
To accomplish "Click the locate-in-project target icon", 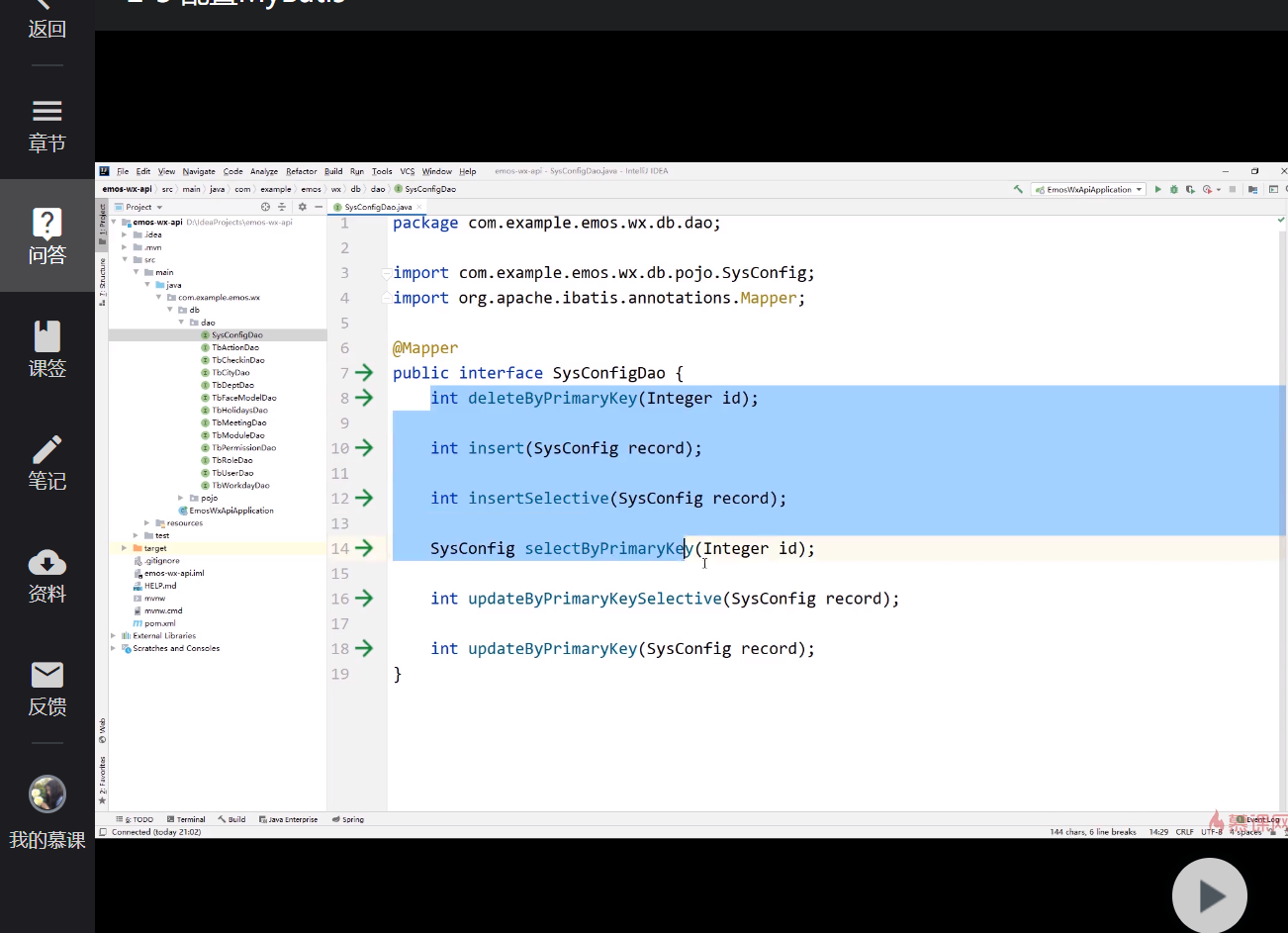I will pos(265,207).
